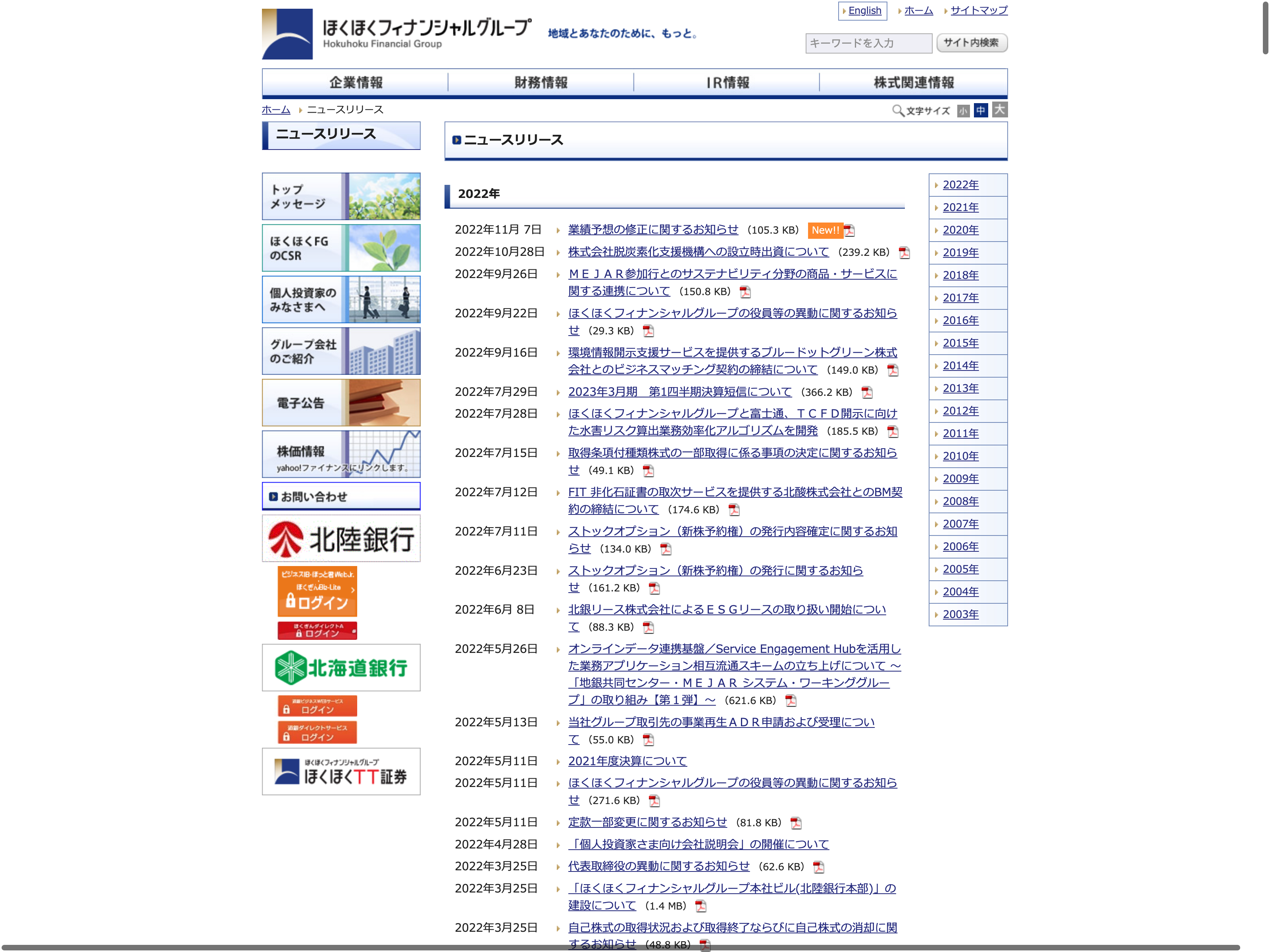Image resolution: width=1270 pixels, height=952 pixels.
Task: Open the 北陸銀行 bank logo banner
Action: [341, 538]
